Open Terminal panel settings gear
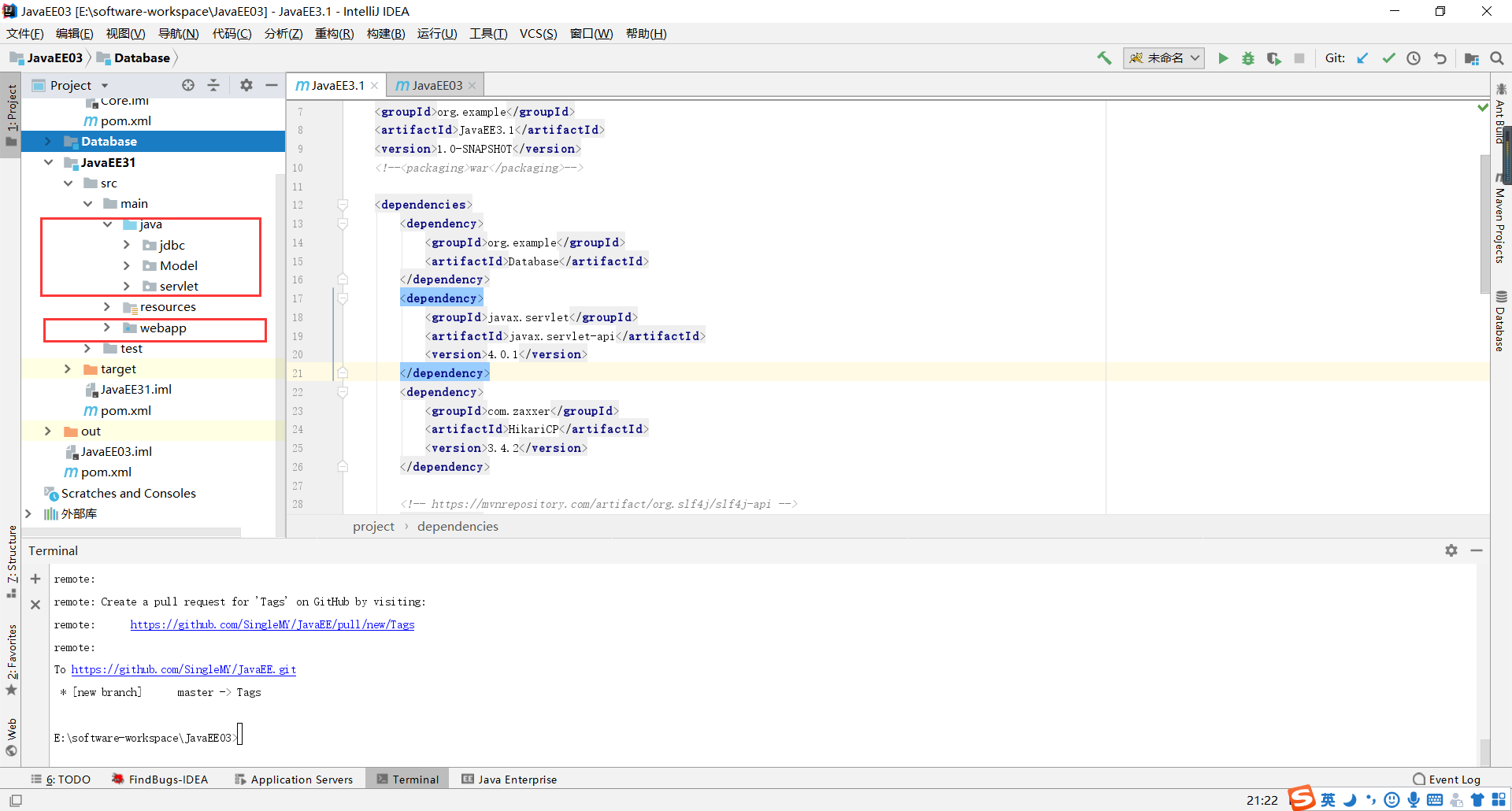Screen dimensions: 1512x811 point(1451,550)
